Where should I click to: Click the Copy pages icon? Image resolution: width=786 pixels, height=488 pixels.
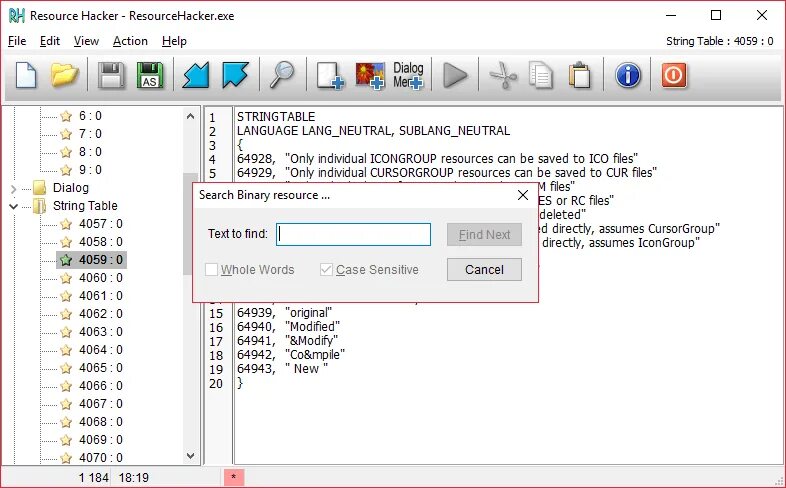click(541, 76)
